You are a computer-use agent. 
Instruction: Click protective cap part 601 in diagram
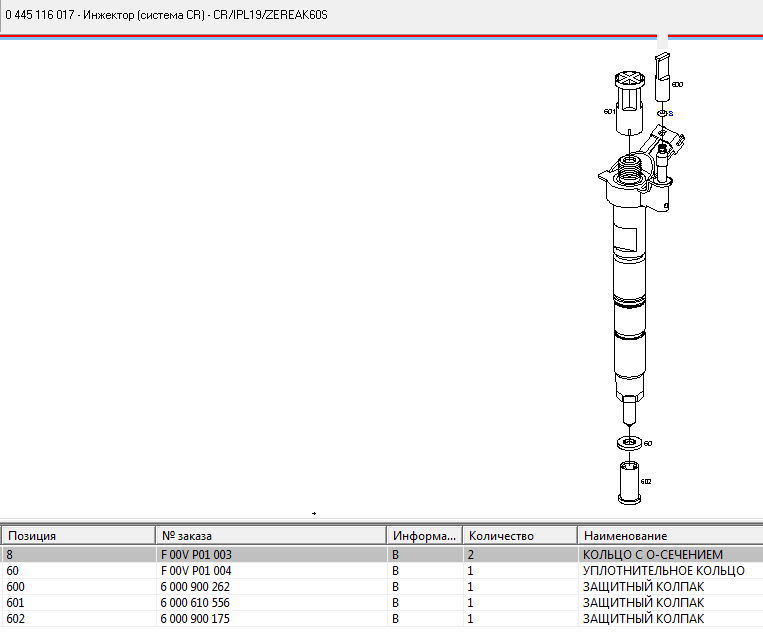(629, 105)
